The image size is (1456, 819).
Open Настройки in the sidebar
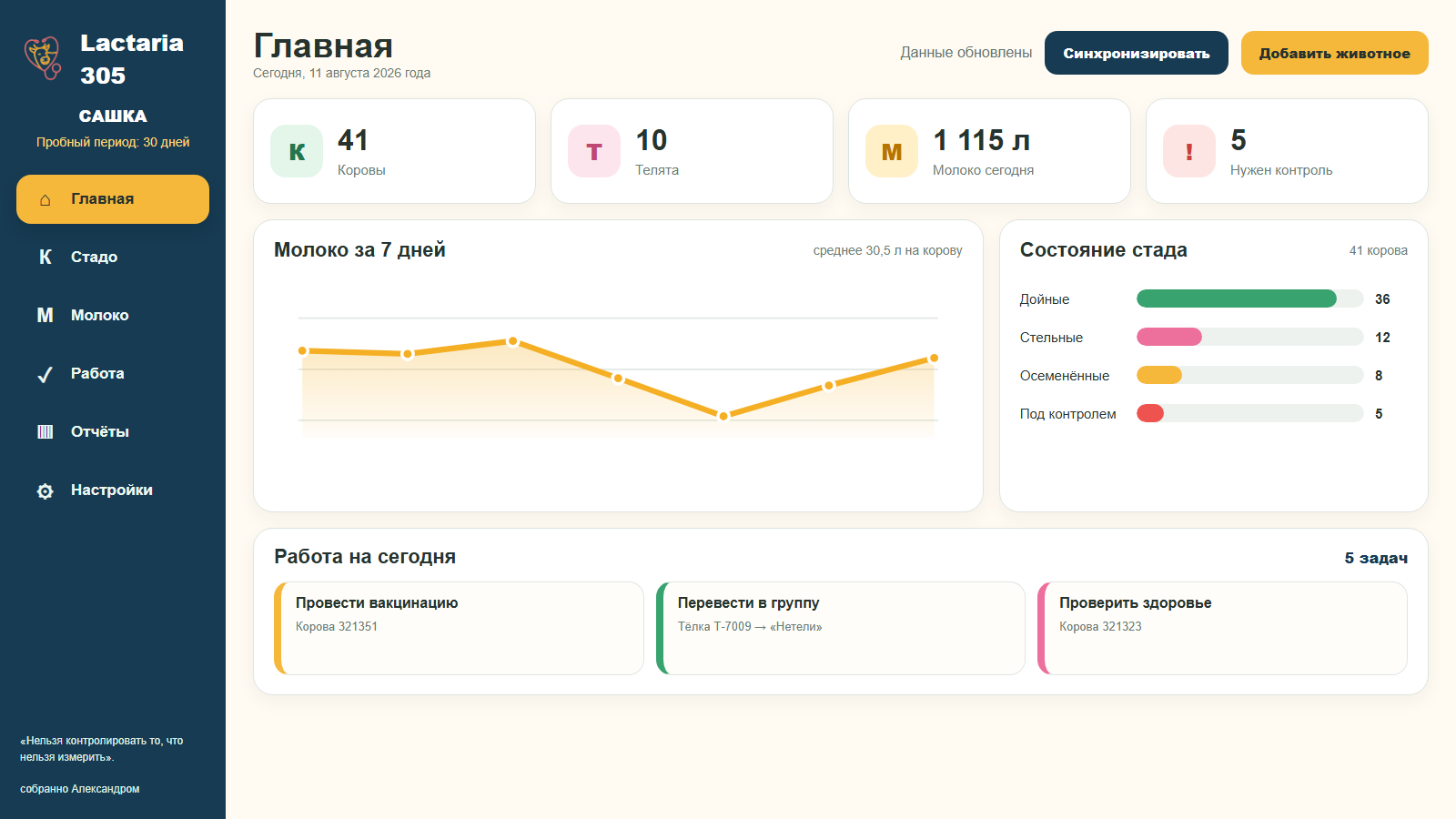(x=113, y=490)
